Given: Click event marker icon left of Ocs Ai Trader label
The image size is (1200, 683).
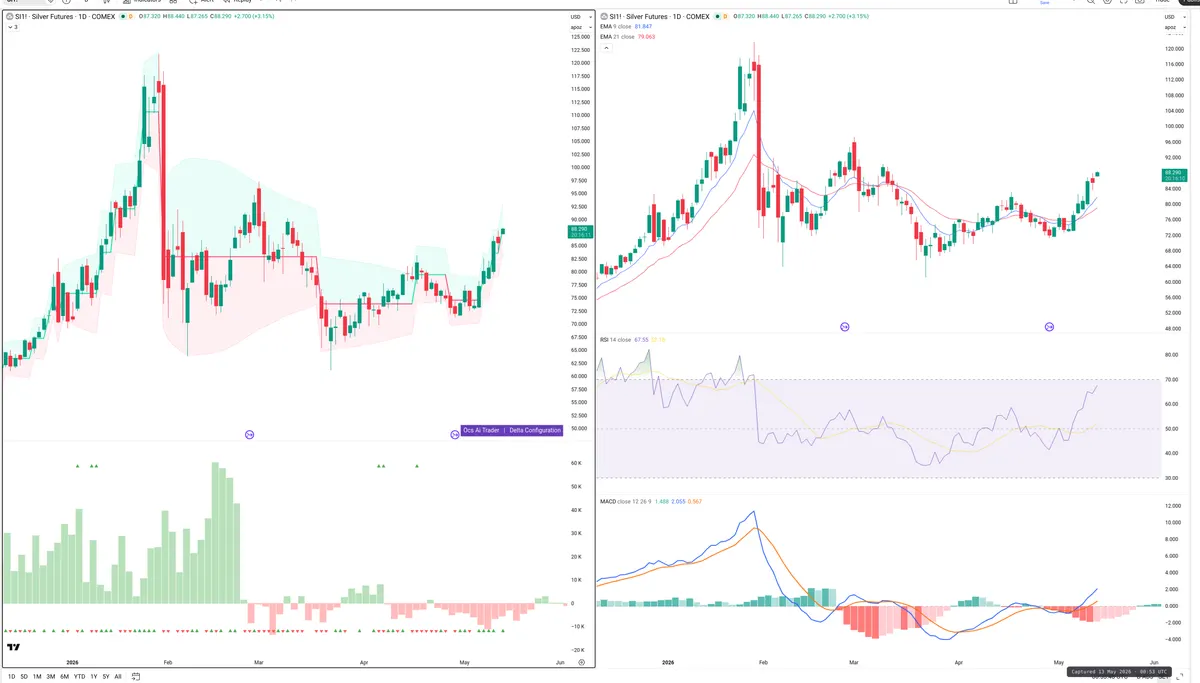Looking at the screenshot, I should coord(455,434).
